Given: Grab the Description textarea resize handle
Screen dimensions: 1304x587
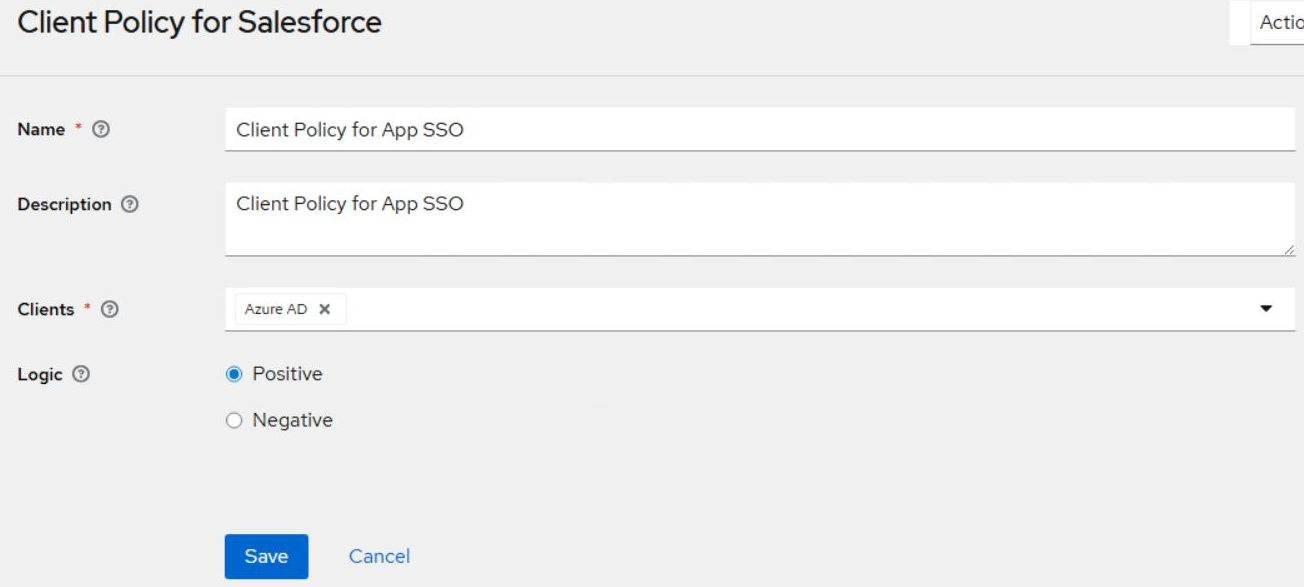Looking at the screenshot, I should 1288,249.
